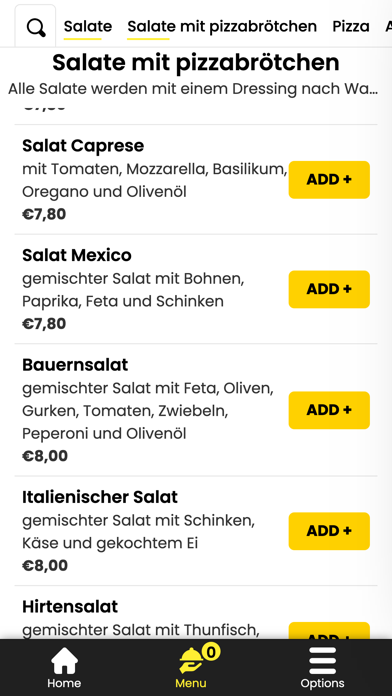The width and height of the screenshot is (392, 696).
Task: Expand the truncated dressing description text
Action: click(193, 89)
